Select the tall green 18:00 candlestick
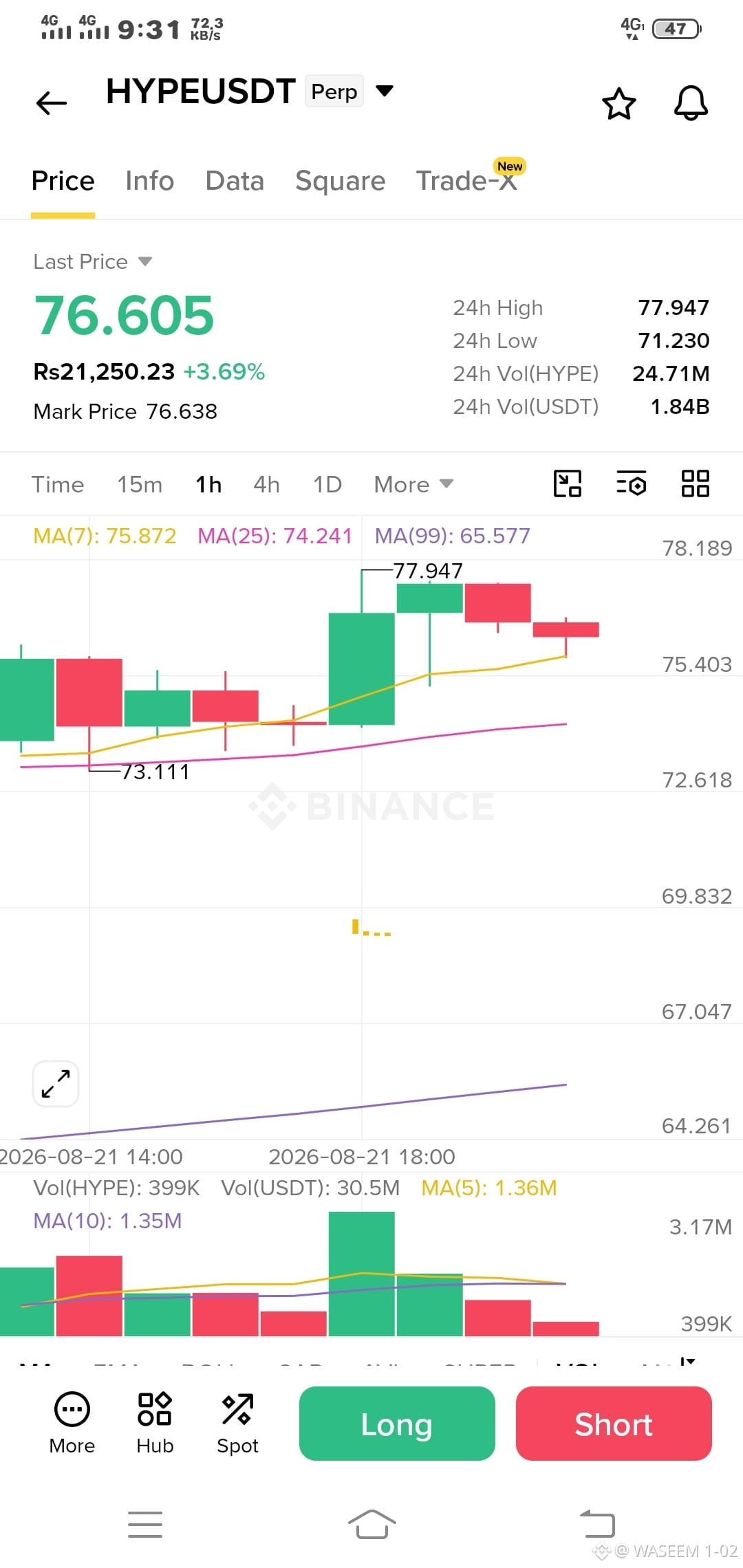This screenshot has width=743, height=1568. 362,668
